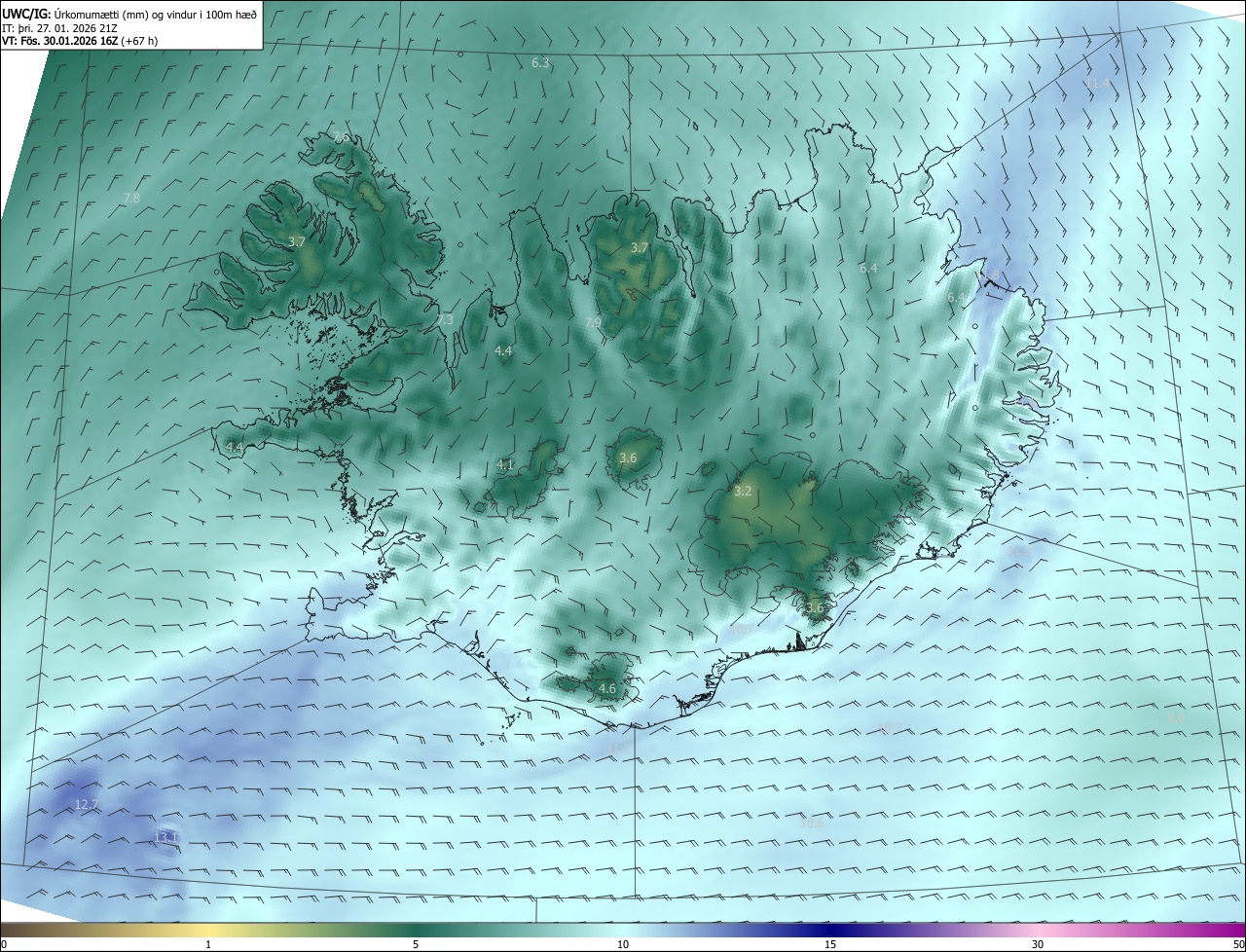Click the faint 11.3 value off the southeast coast
The height and width of the screenshot is (952, 1246).
1019,551
